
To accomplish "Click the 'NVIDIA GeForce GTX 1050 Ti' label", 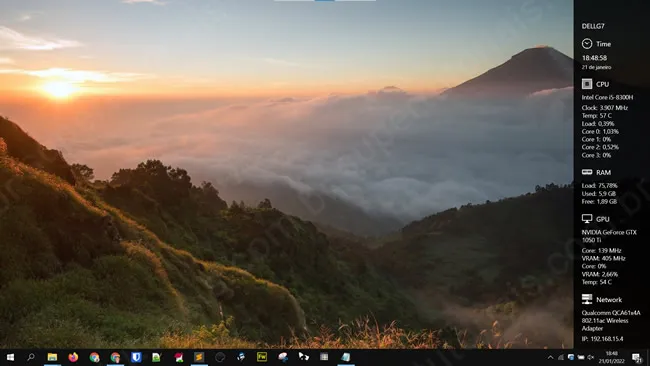I will point(609,236).
